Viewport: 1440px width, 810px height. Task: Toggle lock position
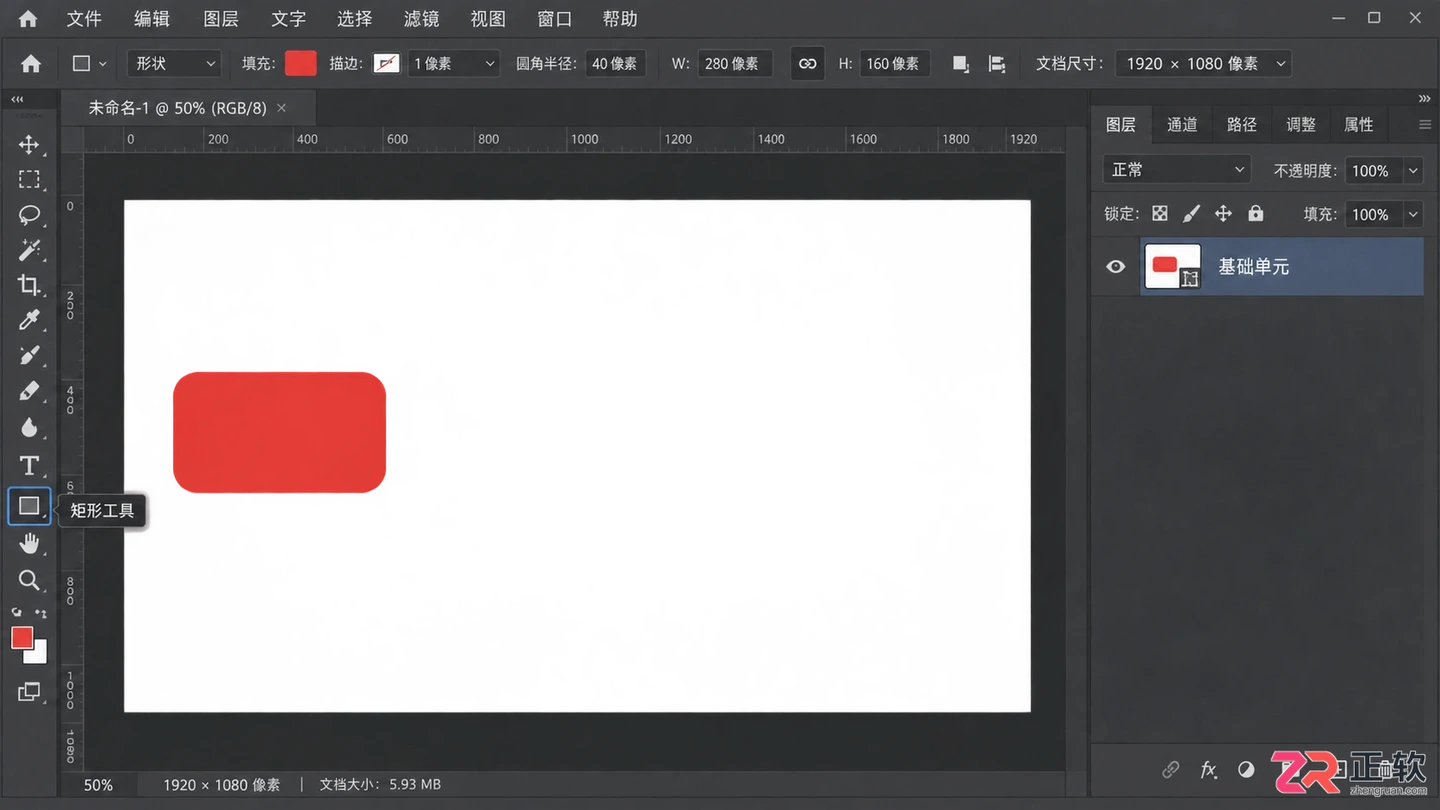click(1223, 213)
